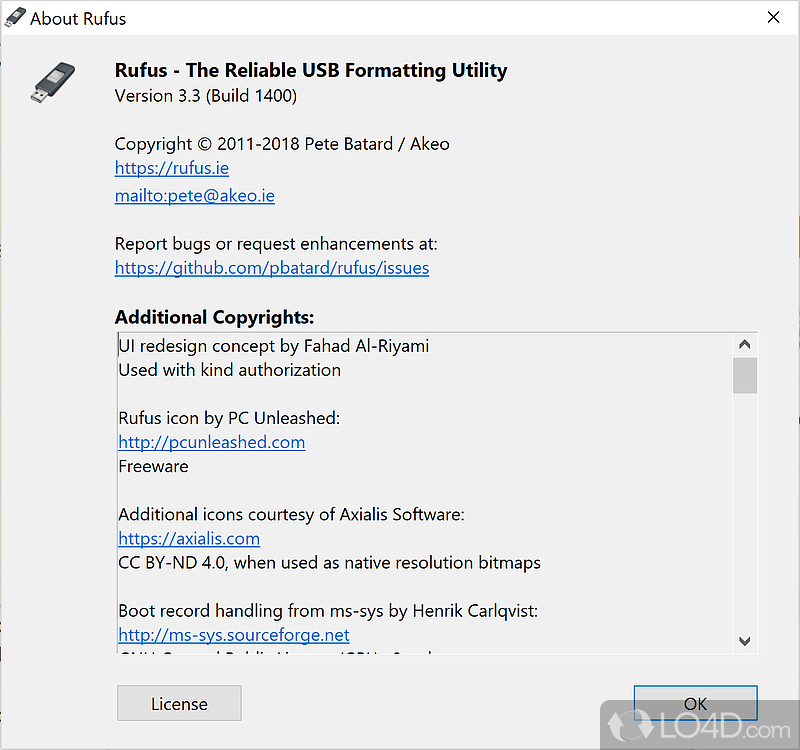Viewport: 800px width, 750px height.
Task: Click the "UI redesign concept by Fahad Al-Riyami" line
Action: (x=274, y=346)
